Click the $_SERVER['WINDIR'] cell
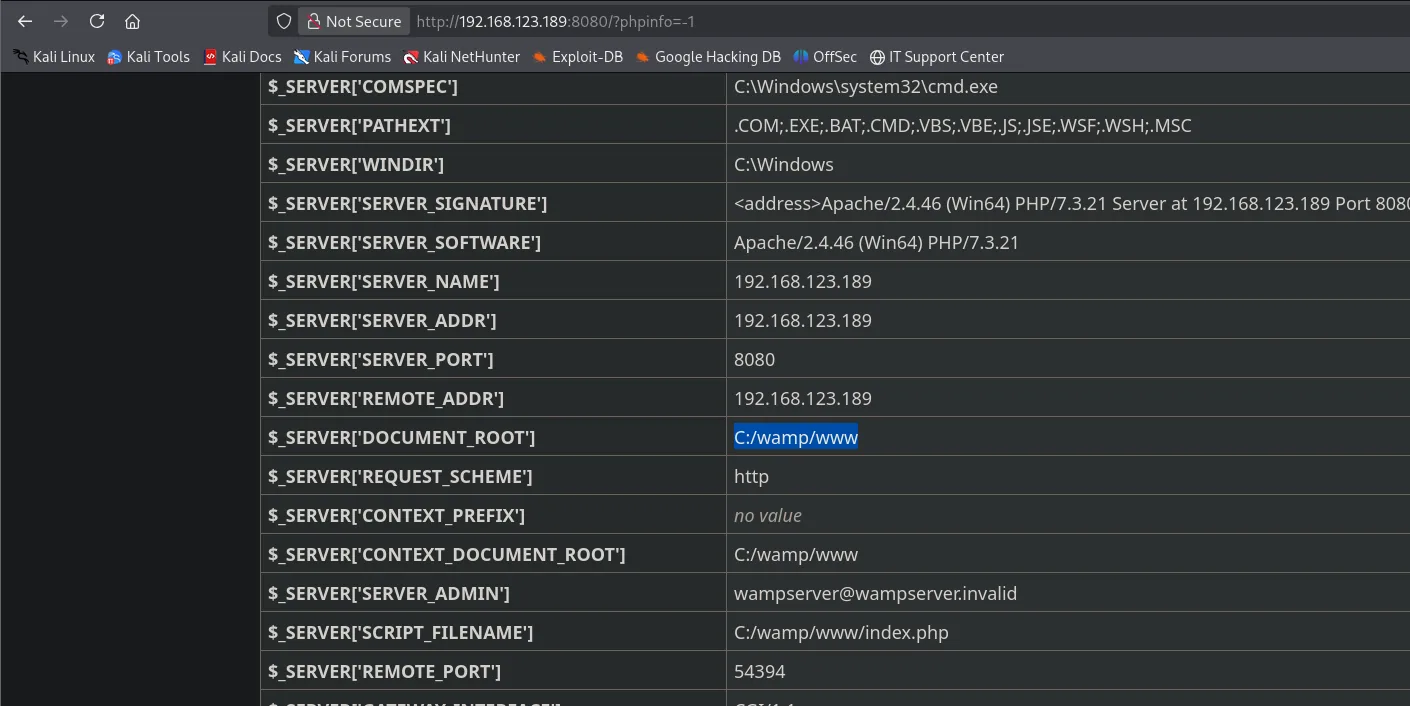1410x706 pixels. click(x=493, y=165)
